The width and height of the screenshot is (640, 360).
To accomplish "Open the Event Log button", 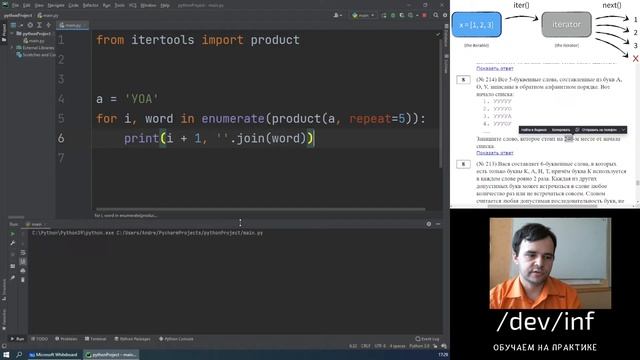I will (427, 339).
